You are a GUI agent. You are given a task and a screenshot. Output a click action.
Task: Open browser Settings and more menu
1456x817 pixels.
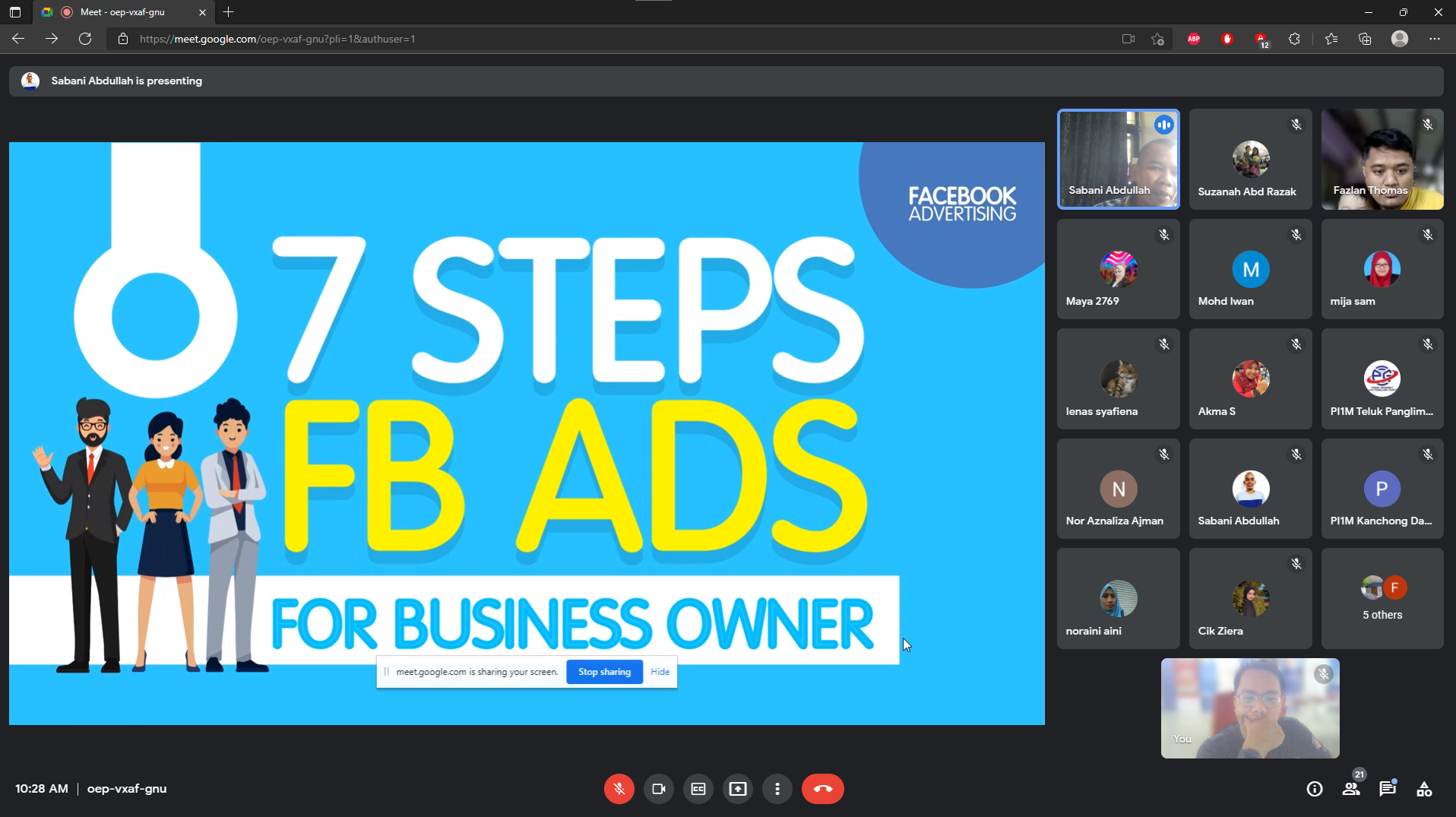pyautogui.click(x=1434, y=39)
